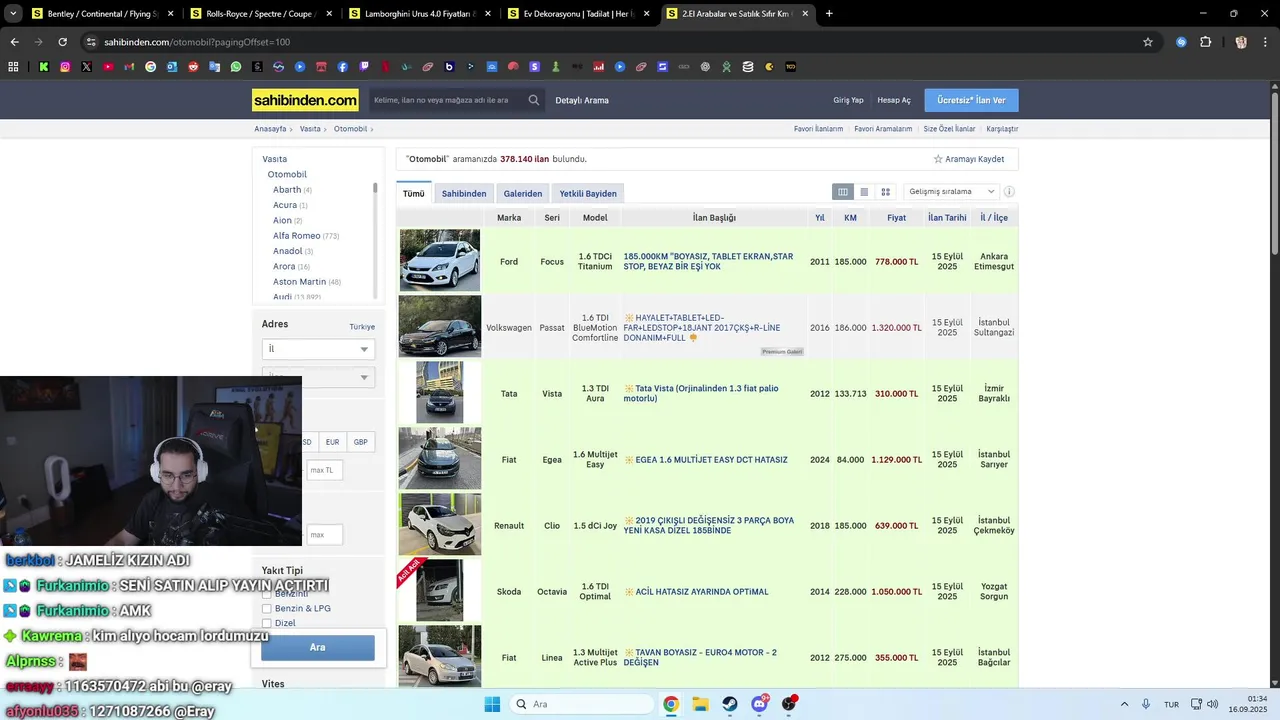Select the classic table view icon

tap(843, 192)
